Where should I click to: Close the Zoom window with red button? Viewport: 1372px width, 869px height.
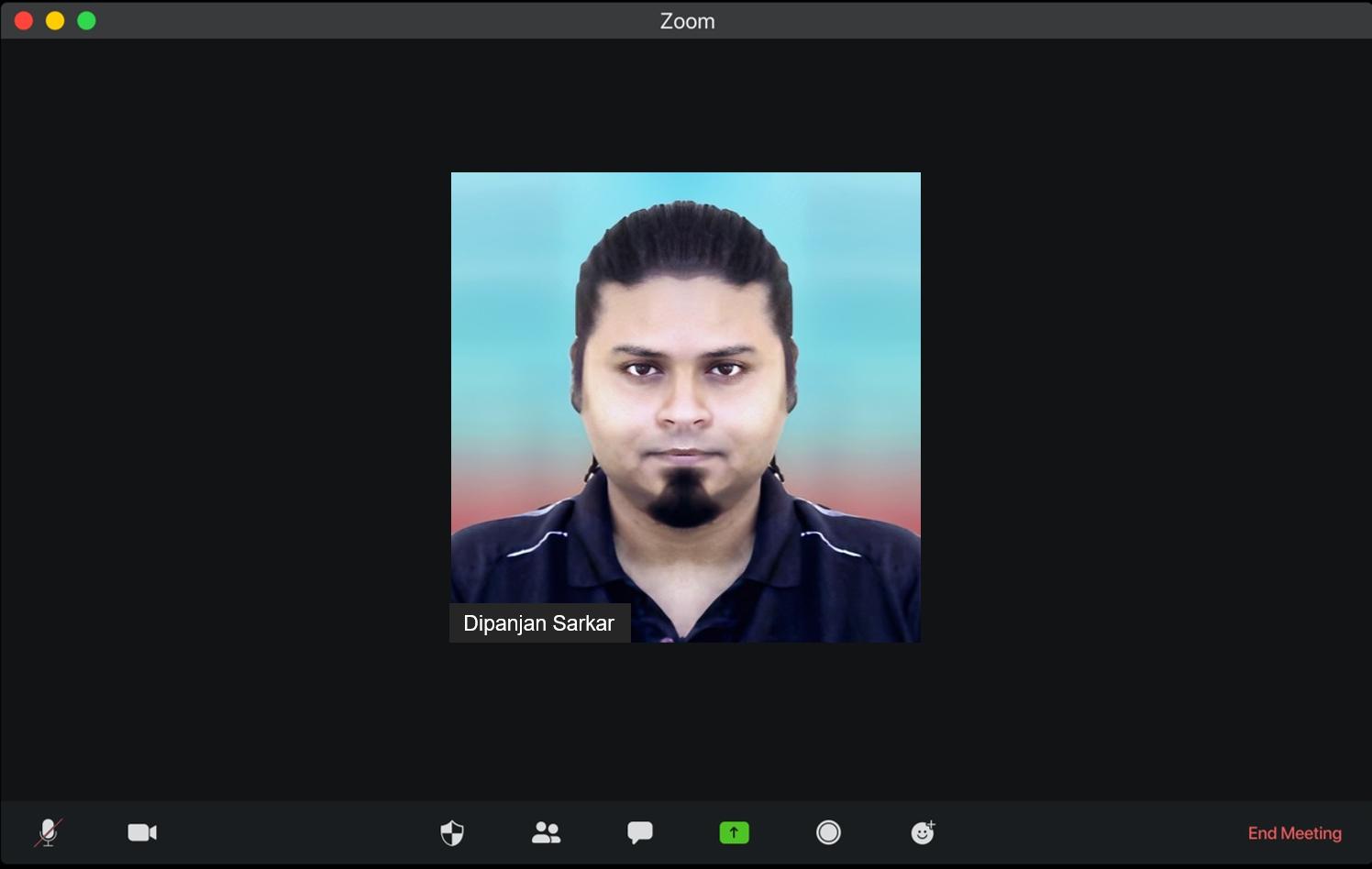(x=24, y=20)
